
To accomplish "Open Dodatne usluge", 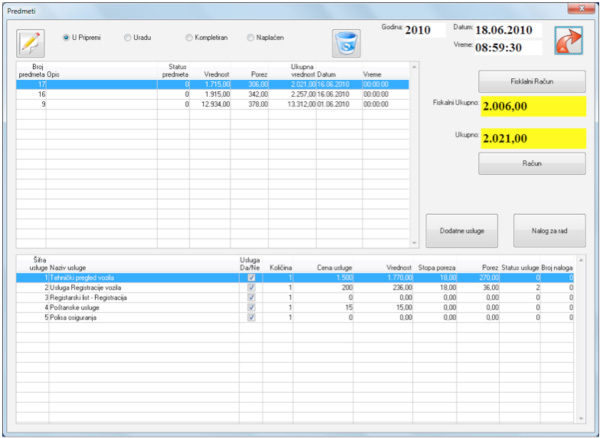I will (461, 230).
